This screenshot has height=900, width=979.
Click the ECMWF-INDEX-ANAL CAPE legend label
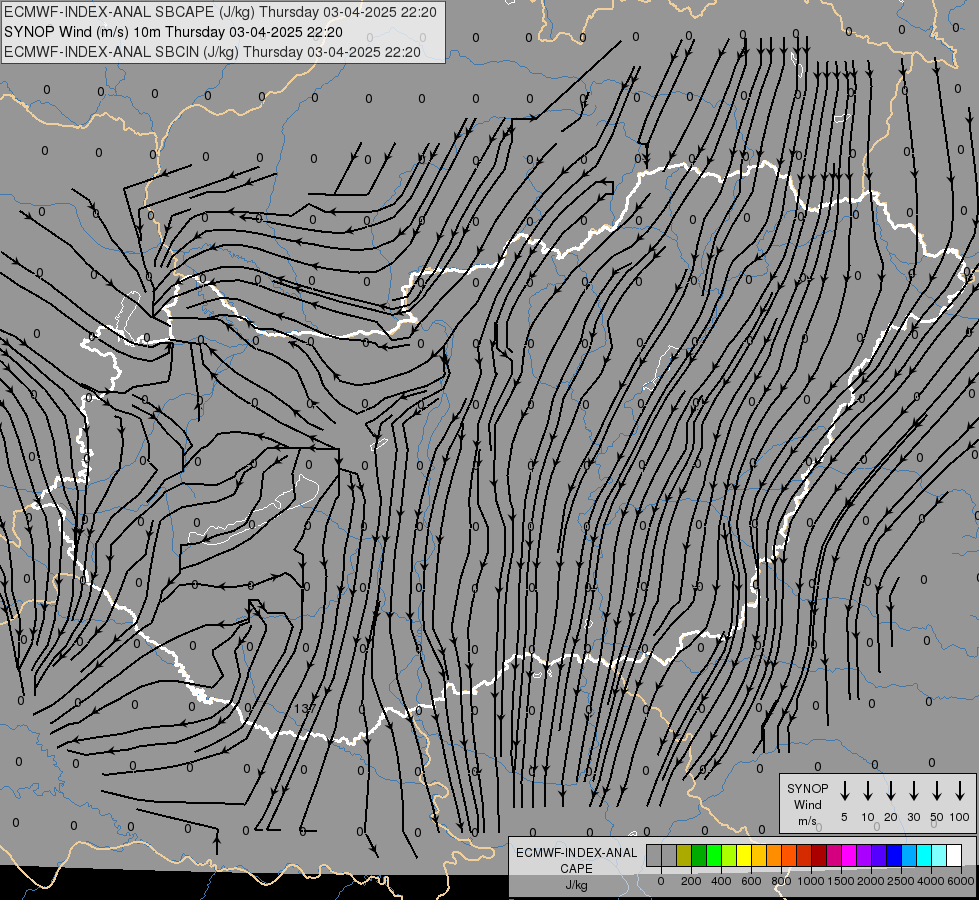(x=576, y=860)
